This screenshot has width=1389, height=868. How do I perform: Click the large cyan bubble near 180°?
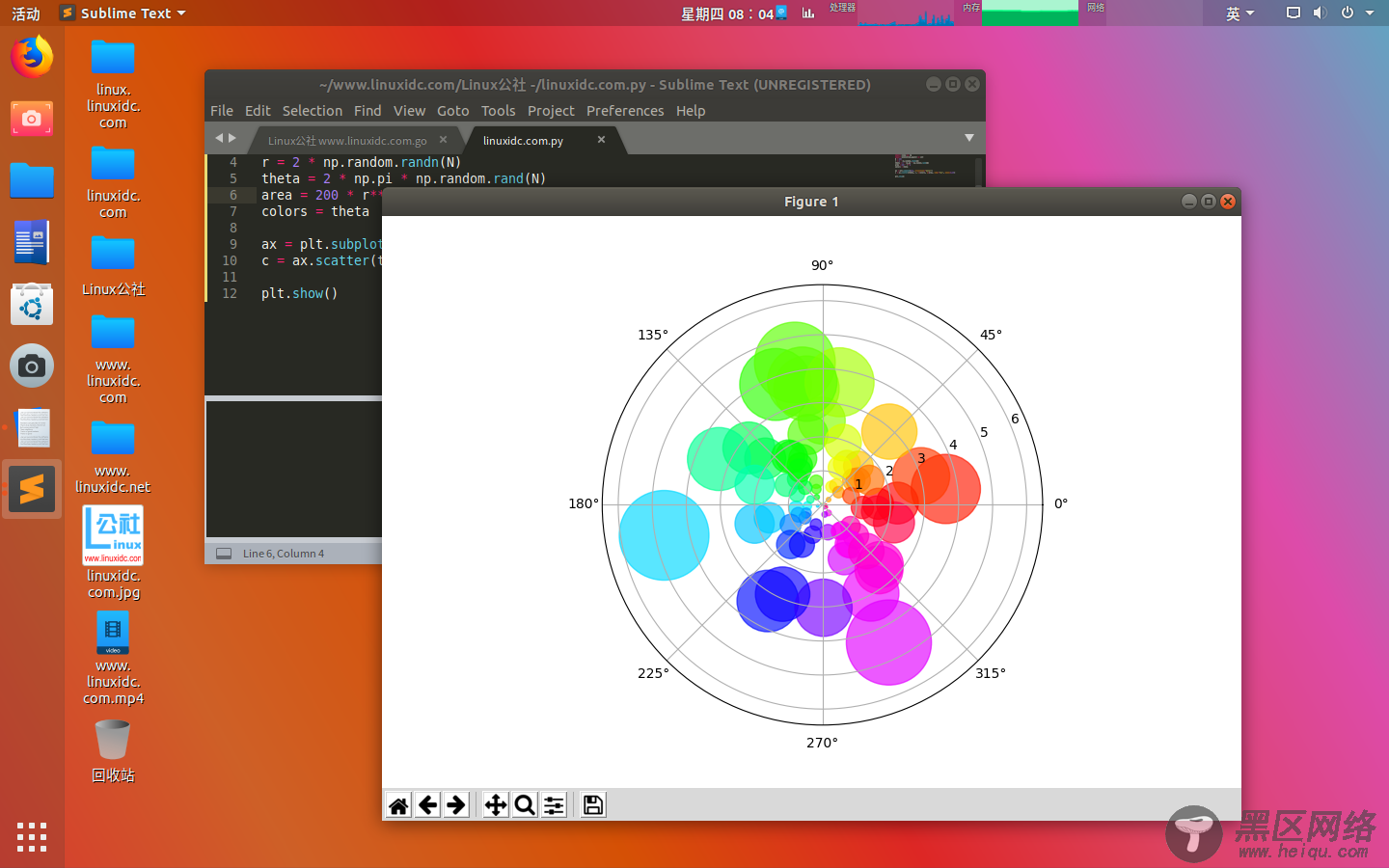pyautogui.click(x=664, y=535)
